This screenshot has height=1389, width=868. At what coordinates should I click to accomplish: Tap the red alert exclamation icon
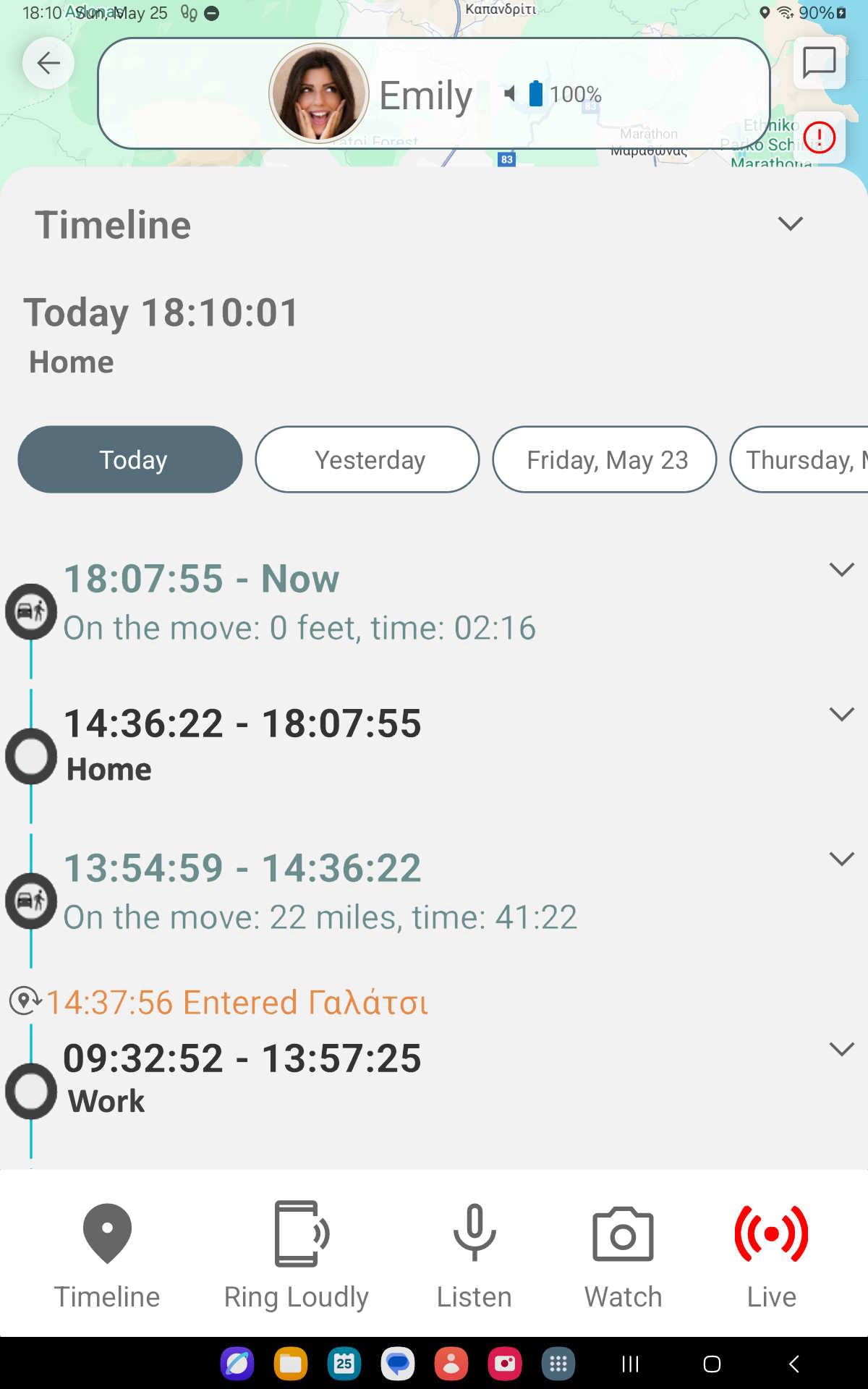[819, 137]
